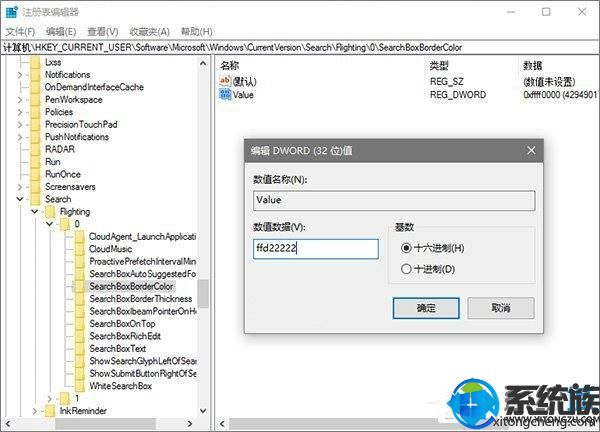This screenshot has height=432, width=600.
Task: Click the SearchBoxBorderThickness folder icon
Action: (x=80, y=299)
